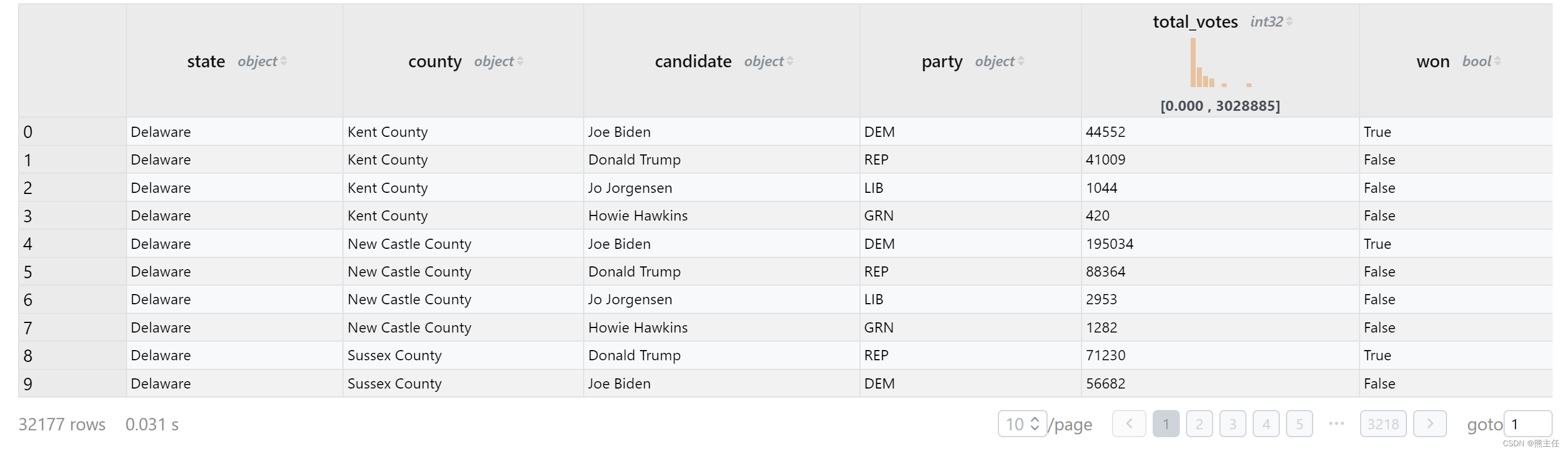
Task: Open the rows per page selector
Action: tap(1022, 424)
